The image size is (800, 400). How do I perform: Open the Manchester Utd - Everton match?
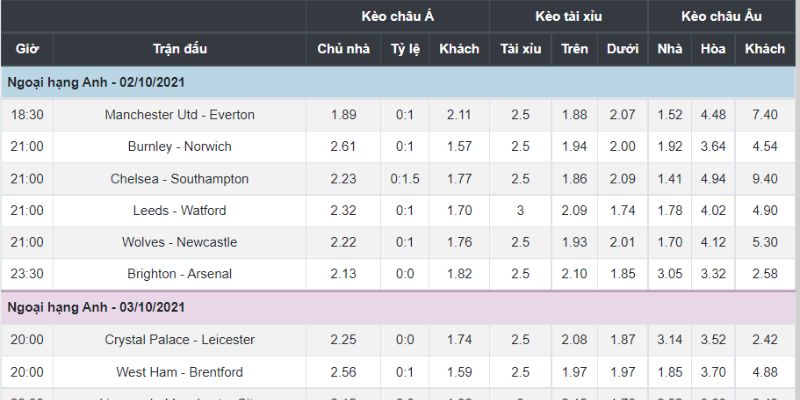point(180,115)
